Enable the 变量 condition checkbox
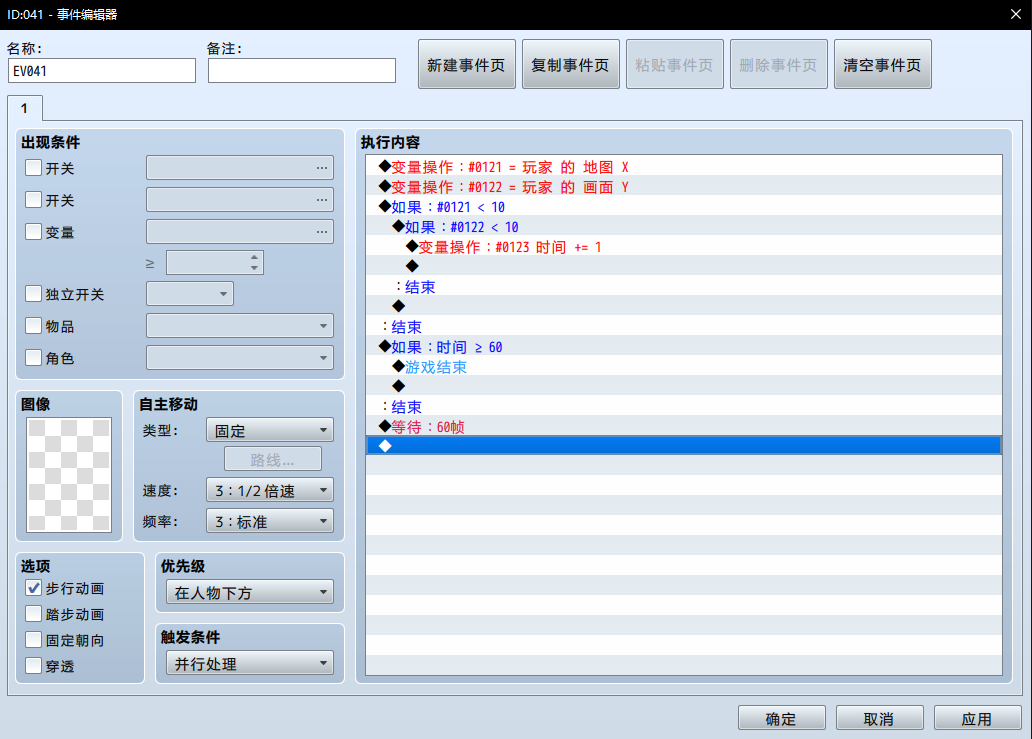Viewport: 1032px width, 739px height. pos(34,232)
